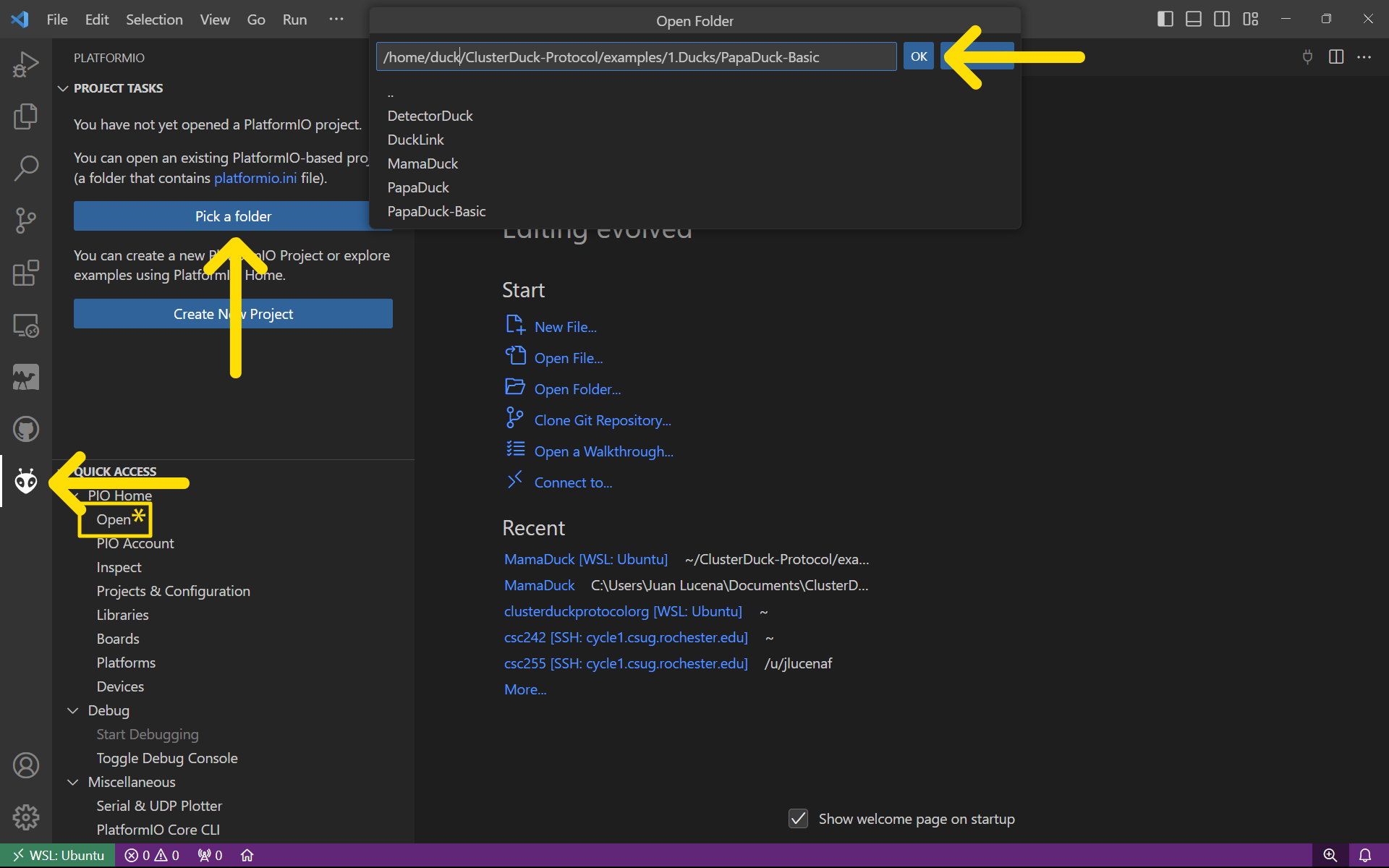Click the zoom status bar icon

1330,855
